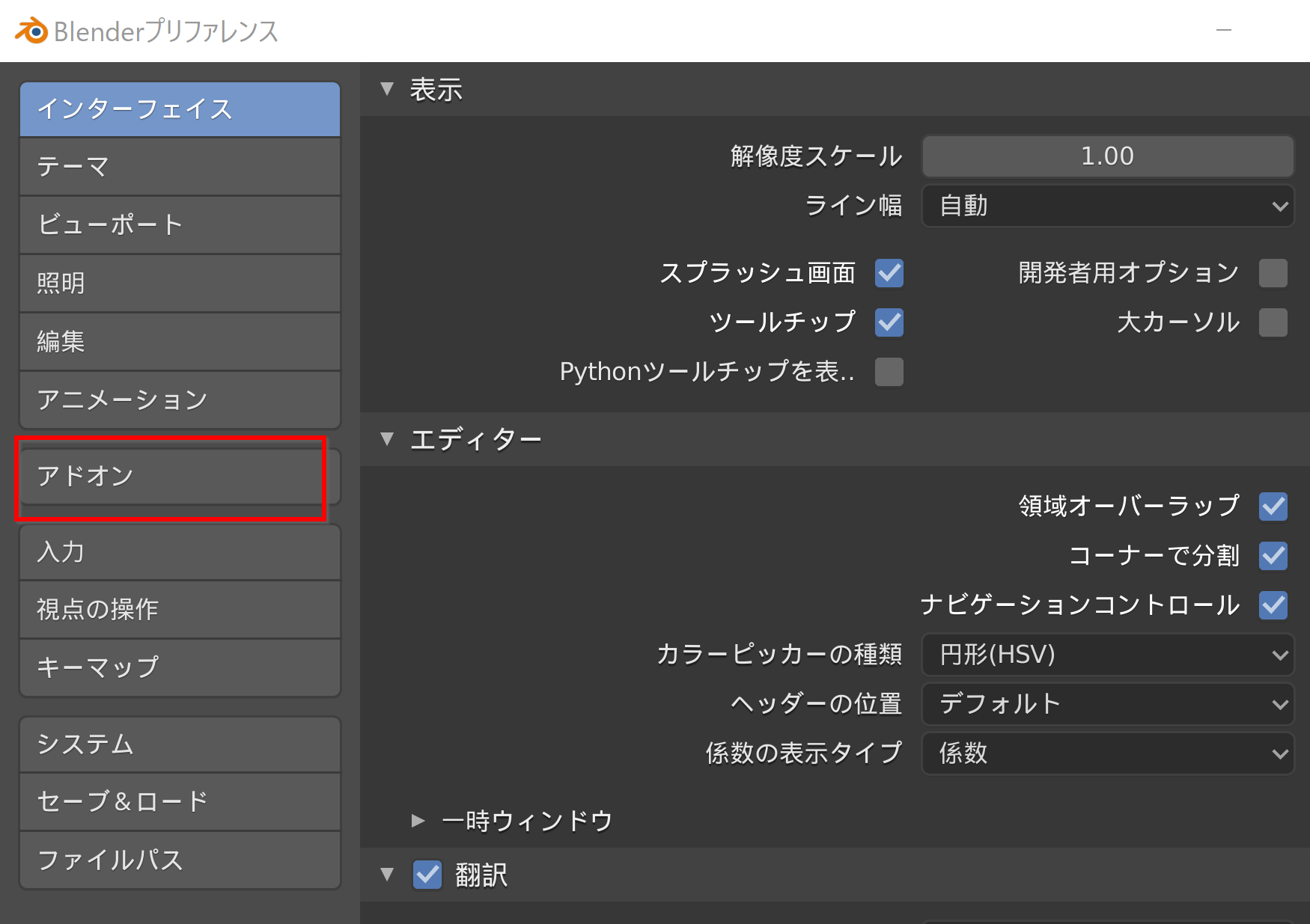Go to the 編集 section

(x=180, y=342)
